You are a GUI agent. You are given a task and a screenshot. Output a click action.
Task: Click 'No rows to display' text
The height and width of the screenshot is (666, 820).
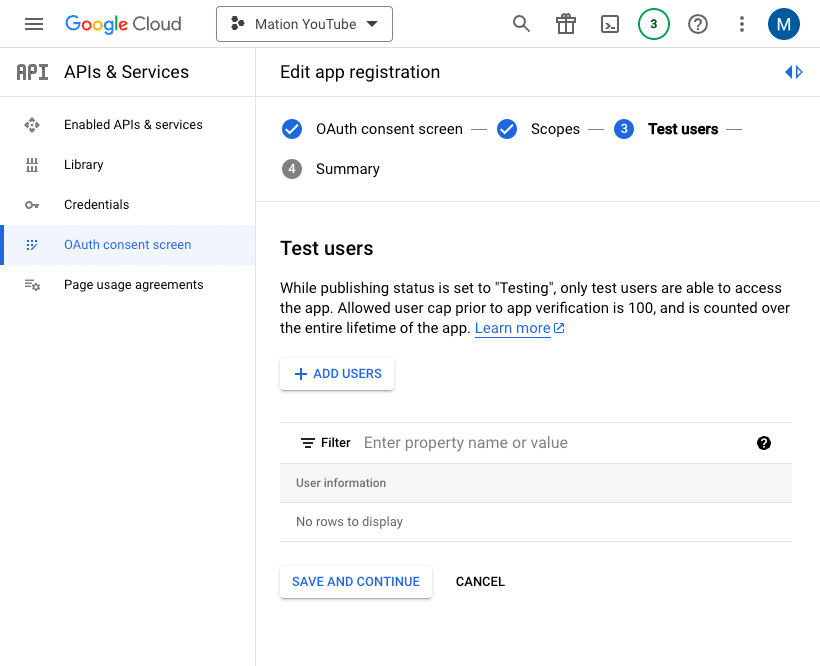349,522
